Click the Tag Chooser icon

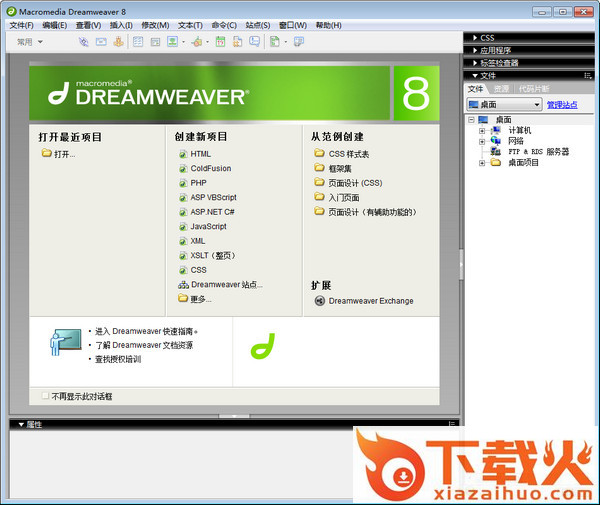[298, 42]
